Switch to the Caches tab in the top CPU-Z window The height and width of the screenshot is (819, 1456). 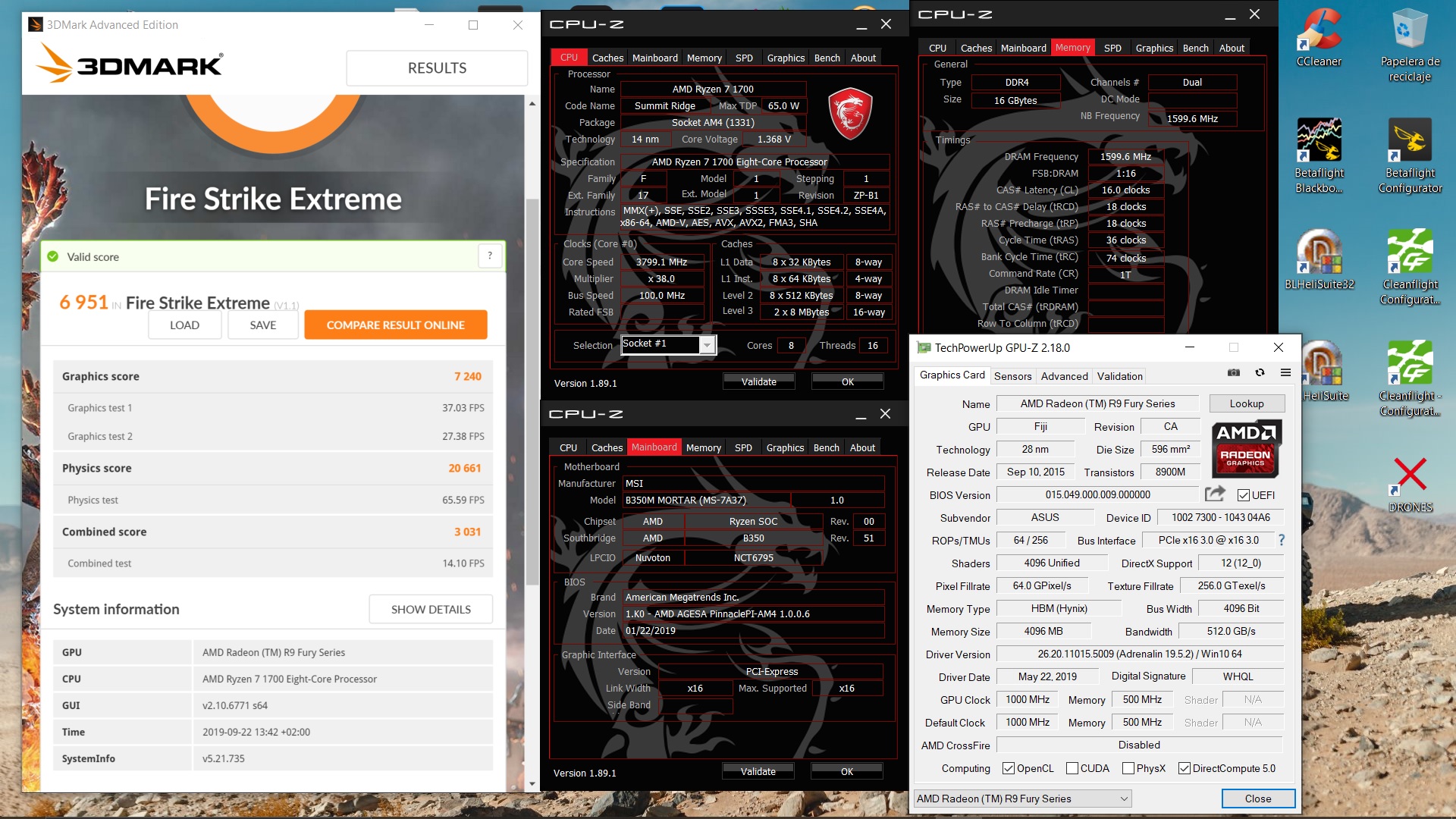click(x=607, y=58)
